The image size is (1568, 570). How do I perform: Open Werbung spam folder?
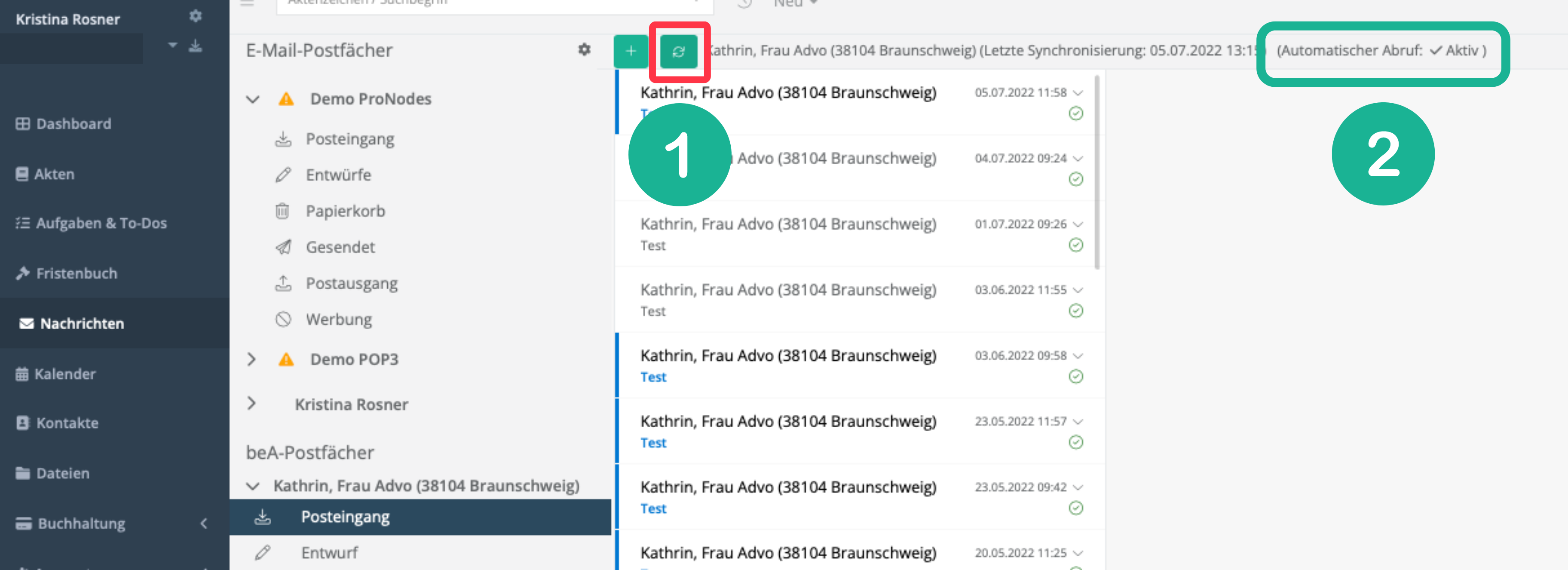click(338, 320)
